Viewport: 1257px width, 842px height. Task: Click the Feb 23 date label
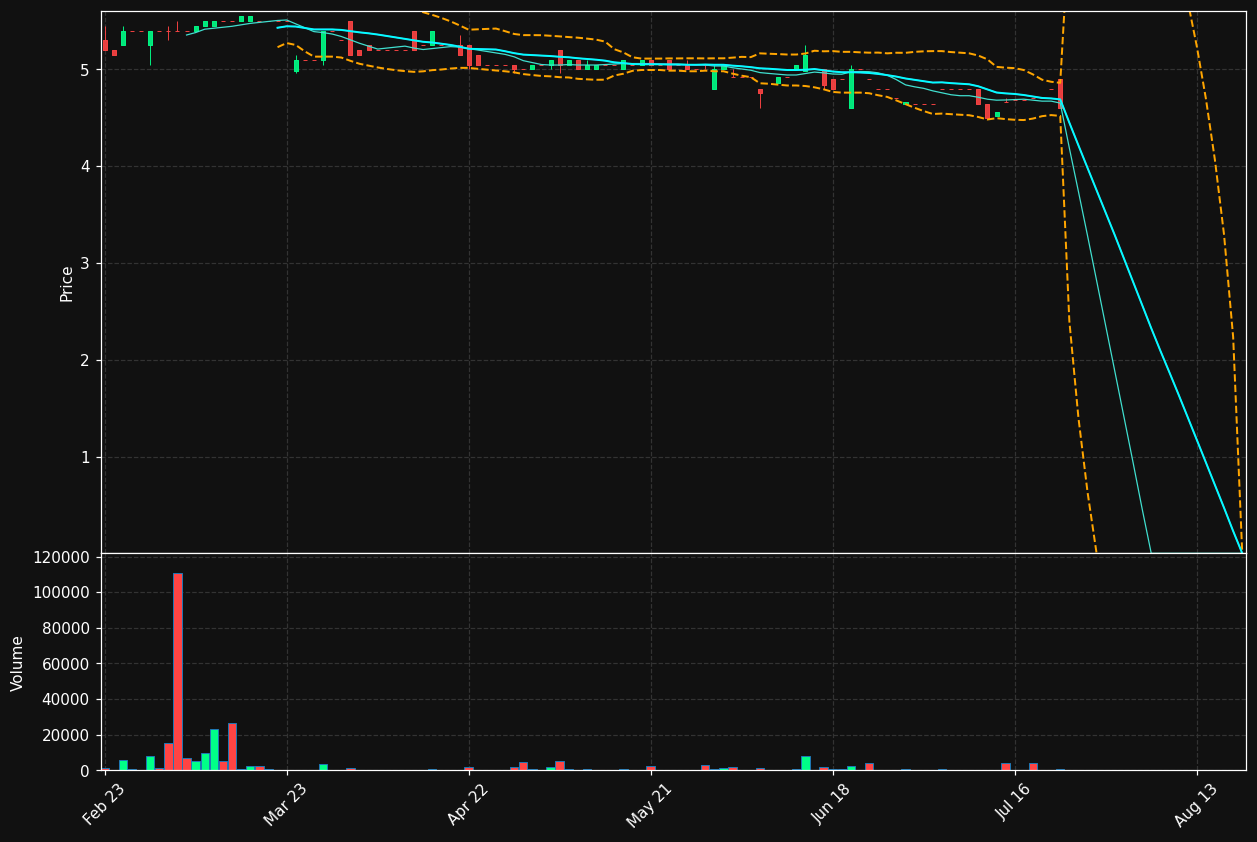(x=104, y=804)
